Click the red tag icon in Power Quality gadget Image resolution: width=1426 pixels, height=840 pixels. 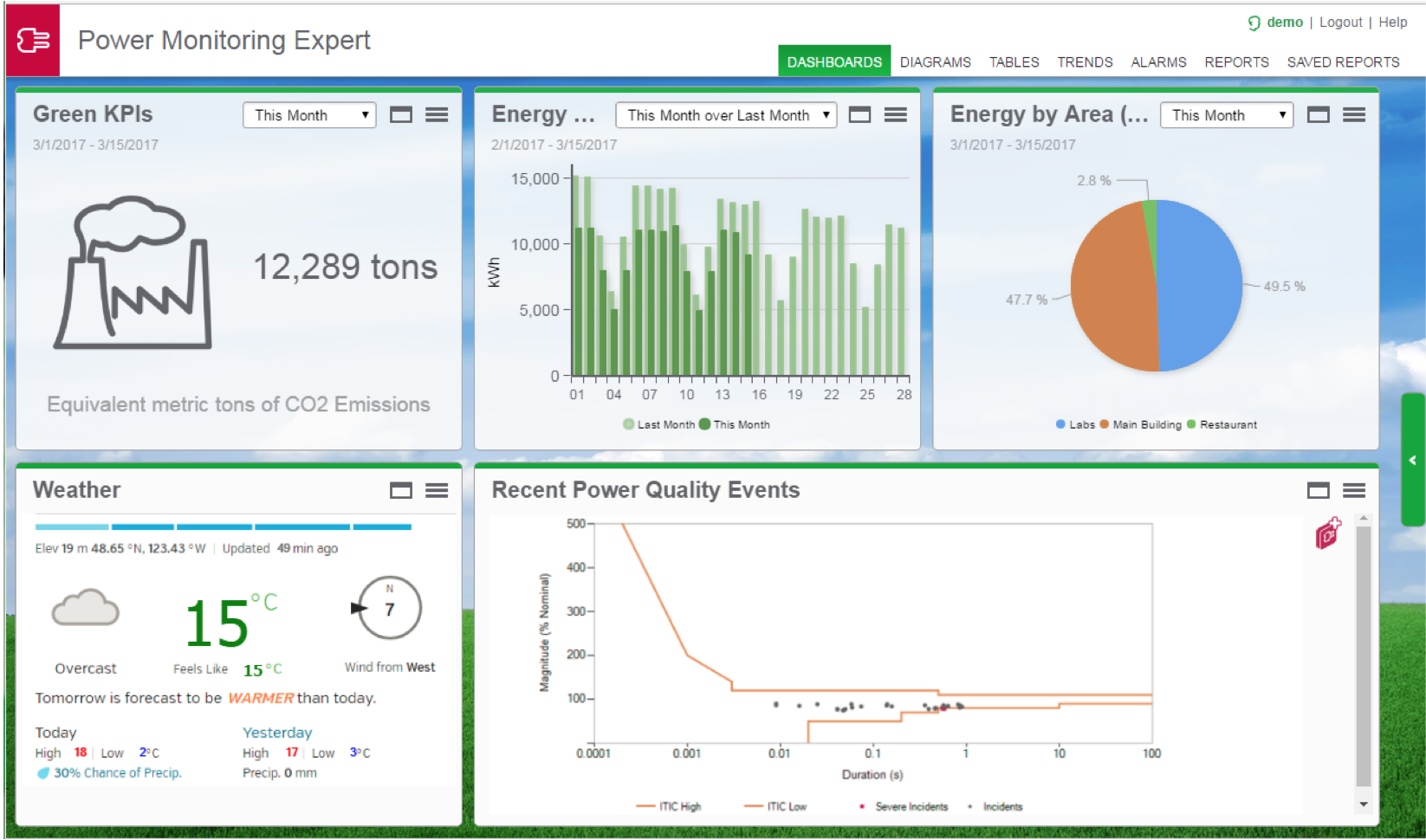1328,533
